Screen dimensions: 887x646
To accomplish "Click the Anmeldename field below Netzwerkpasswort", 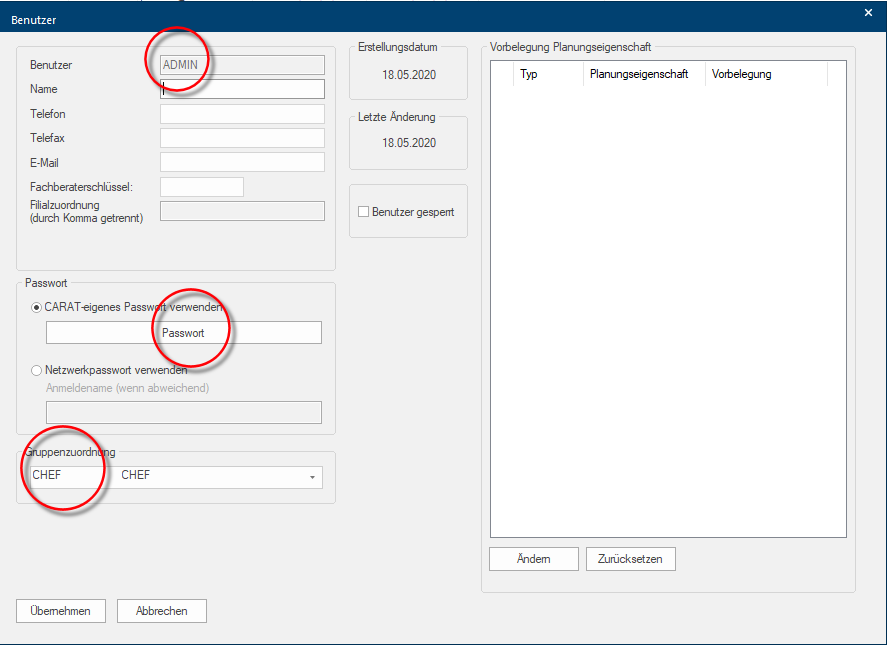I will (184, 413).
